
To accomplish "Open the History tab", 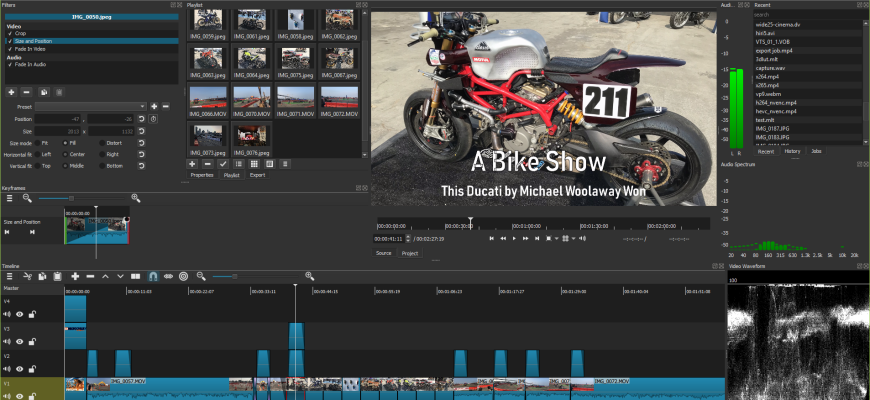I will tap(792, 151).
